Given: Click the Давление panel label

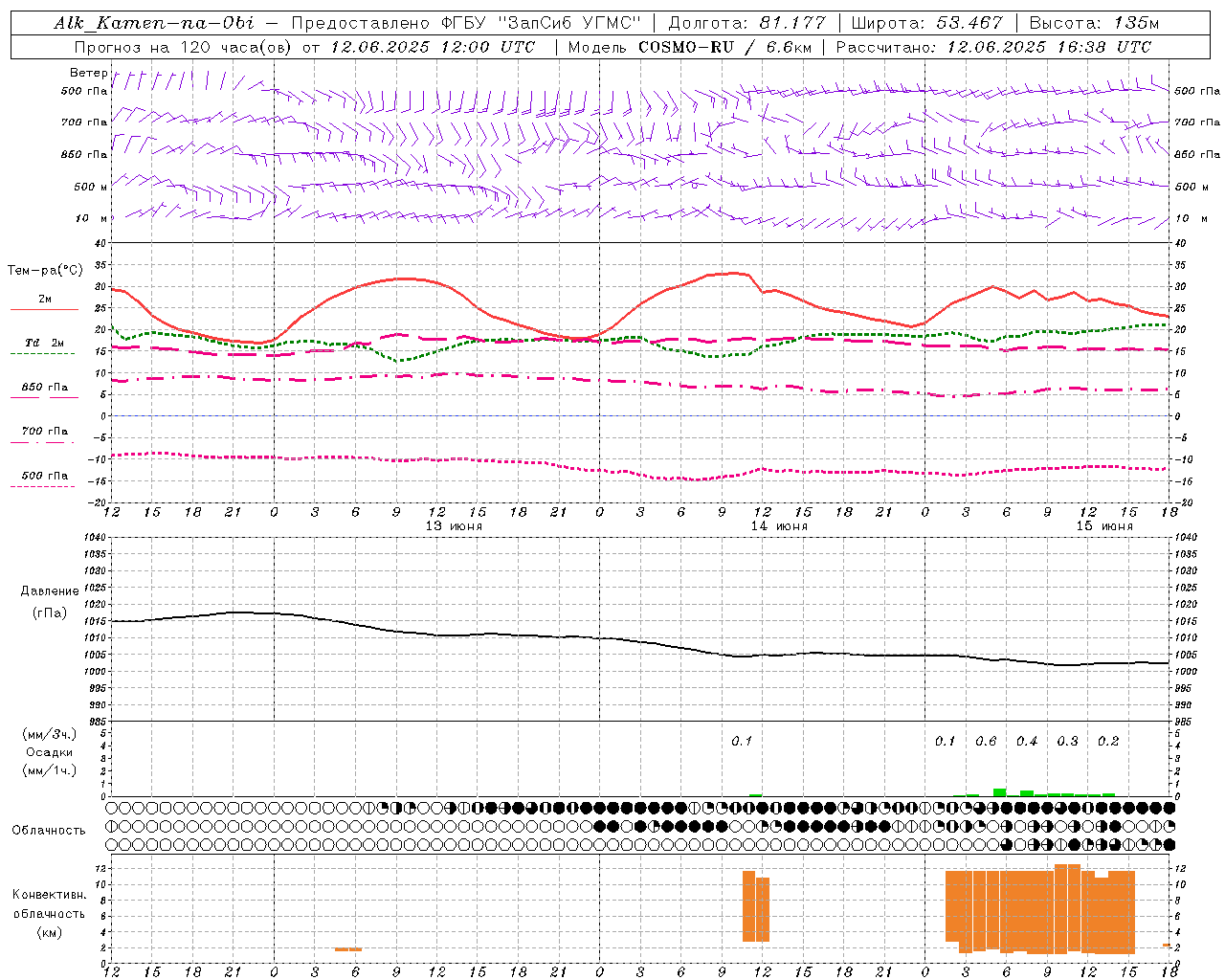Looking at the screenshot, I should 50,591.
